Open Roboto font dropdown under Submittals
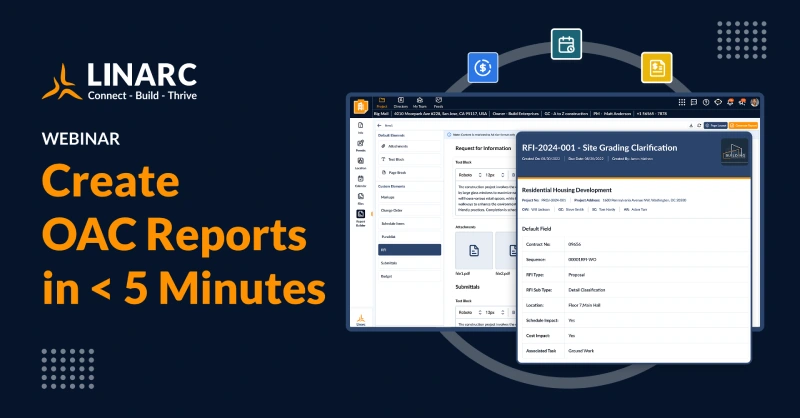 pos(469,312)
